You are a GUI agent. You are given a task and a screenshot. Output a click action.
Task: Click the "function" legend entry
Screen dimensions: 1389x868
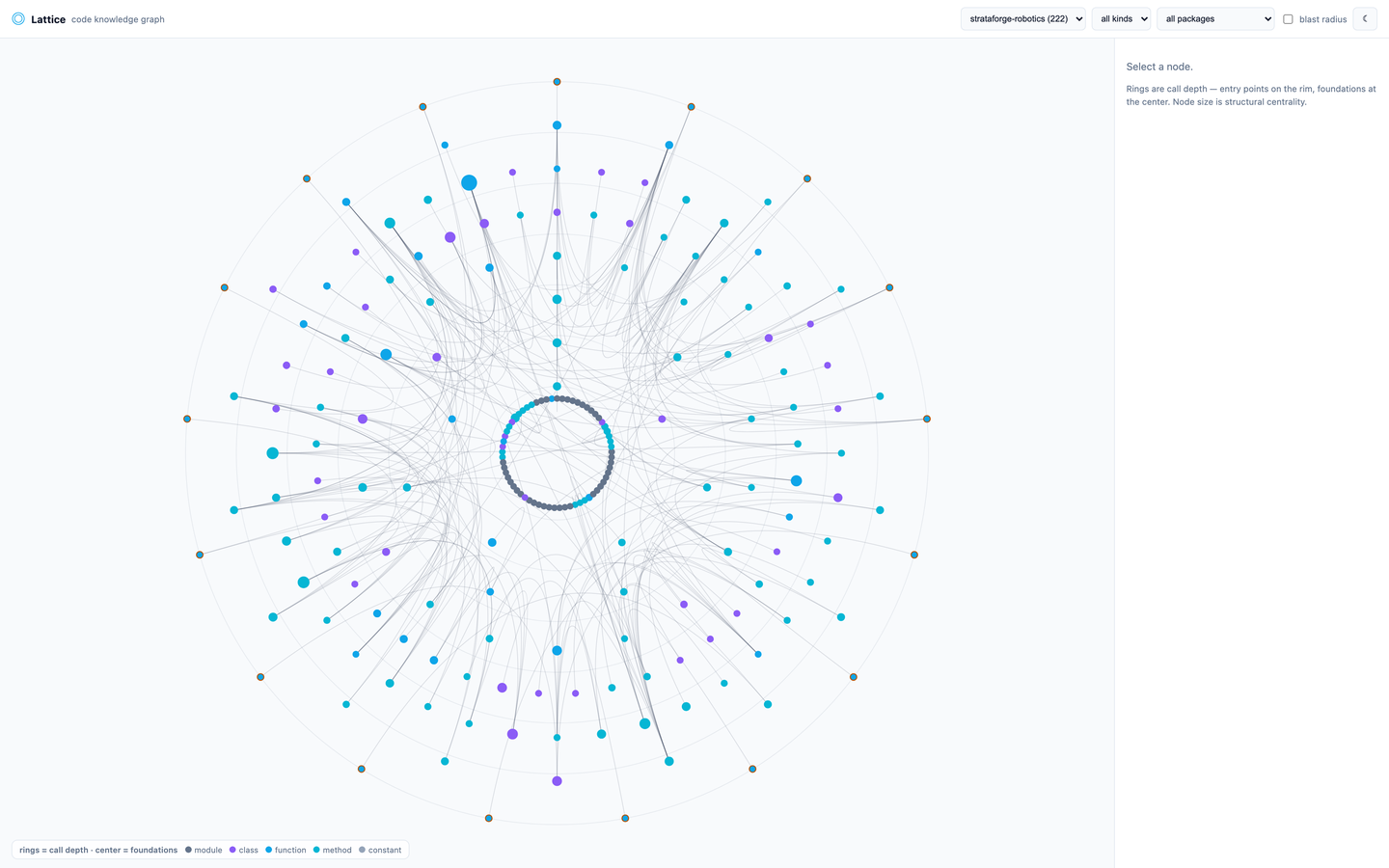tap(286, 850)
